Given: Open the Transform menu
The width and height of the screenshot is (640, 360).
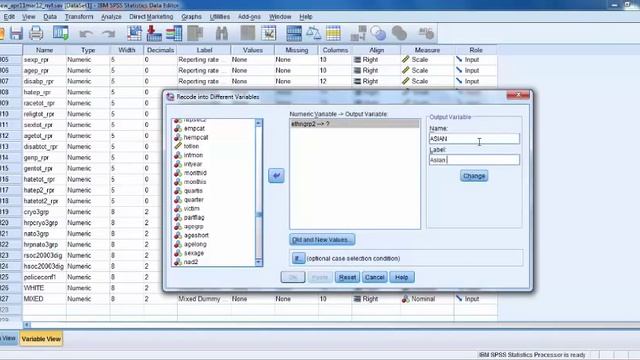Looking at the screenshot, I should (79, 17).
